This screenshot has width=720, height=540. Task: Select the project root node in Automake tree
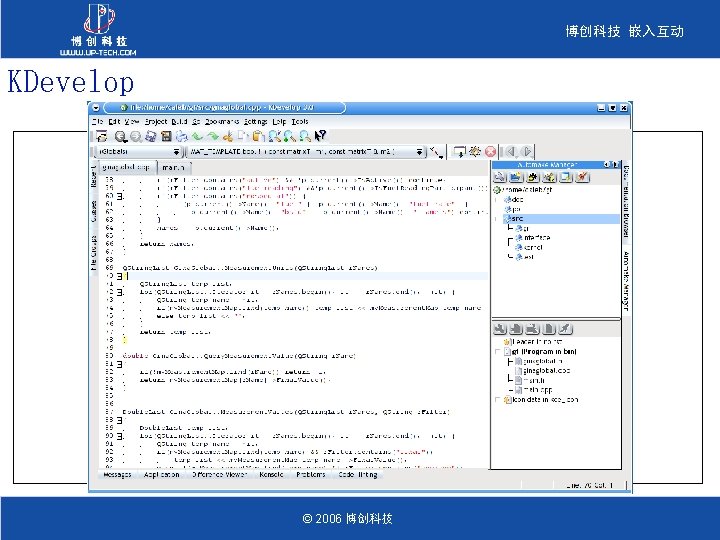[523, 190]
